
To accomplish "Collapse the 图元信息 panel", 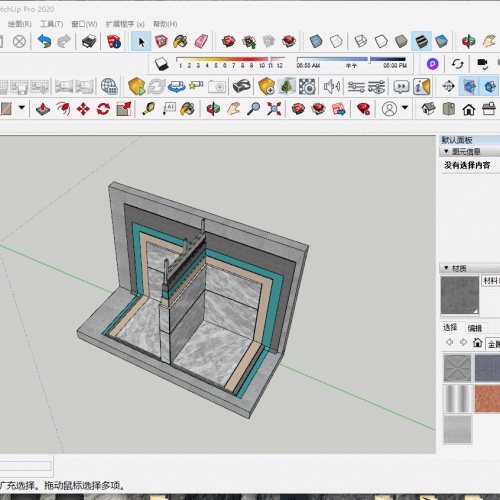I will (x=446, y=151).
